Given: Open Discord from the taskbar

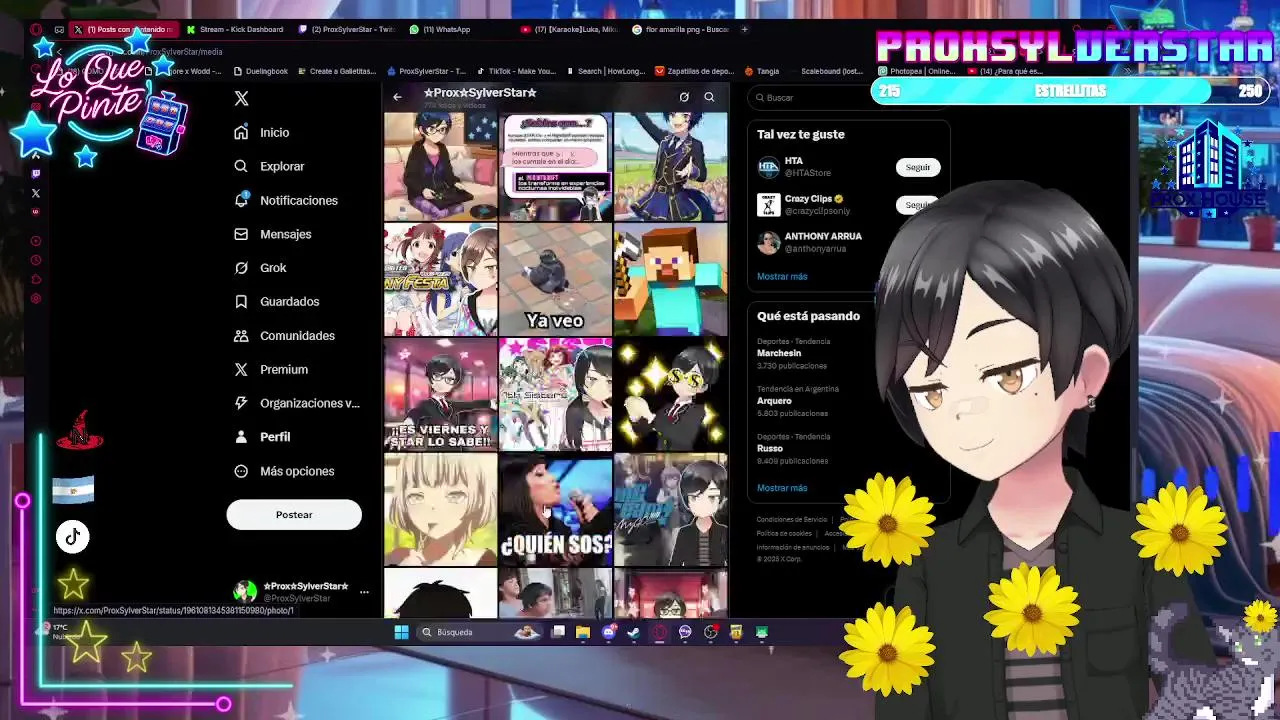Looking at the screenshot, I should pyautogui.click(x=609, y=632).
